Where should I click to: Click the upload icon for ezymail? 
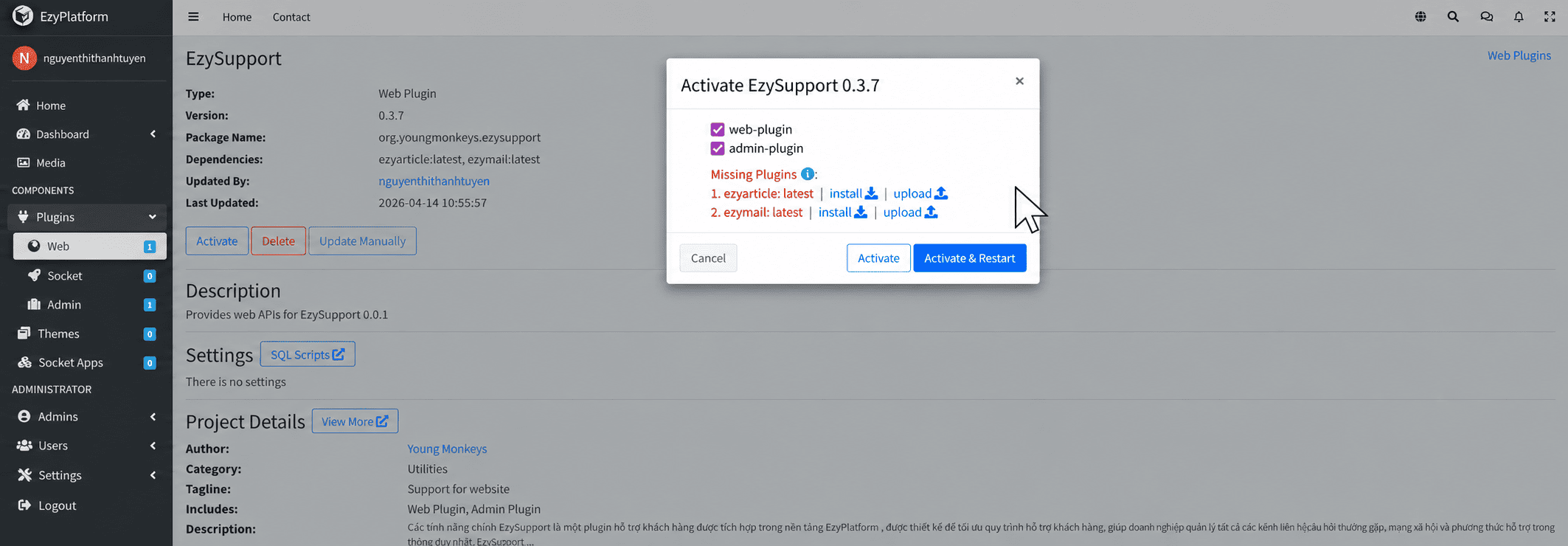(x=932, y=212)
